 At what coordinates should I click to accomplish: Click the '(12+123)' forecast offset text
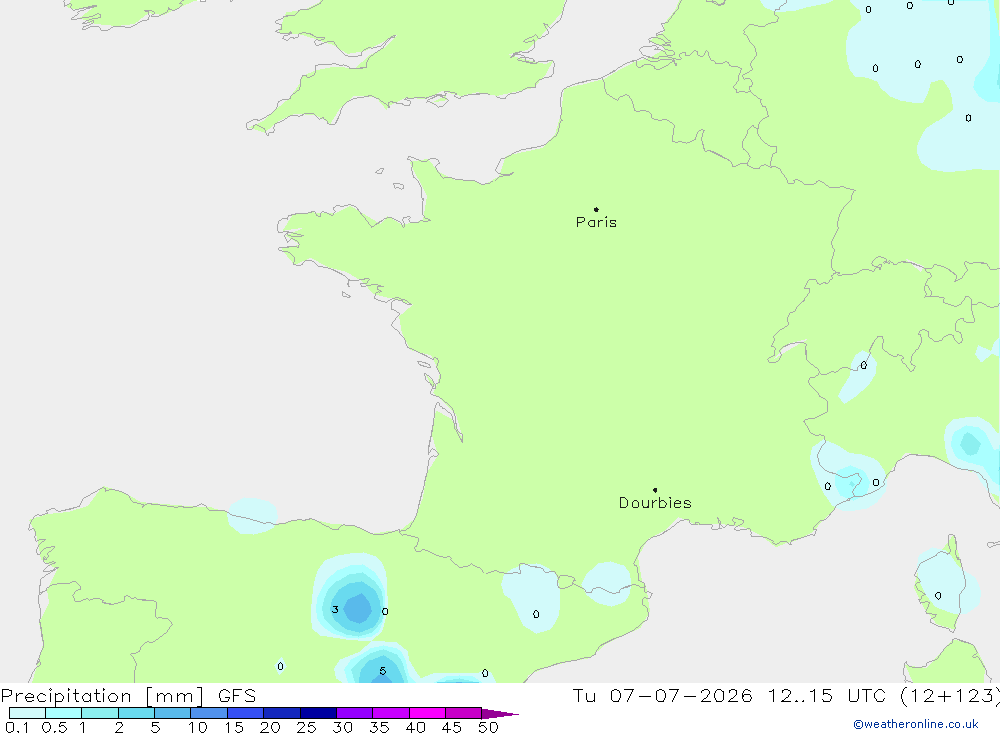(x=950, y=696)
